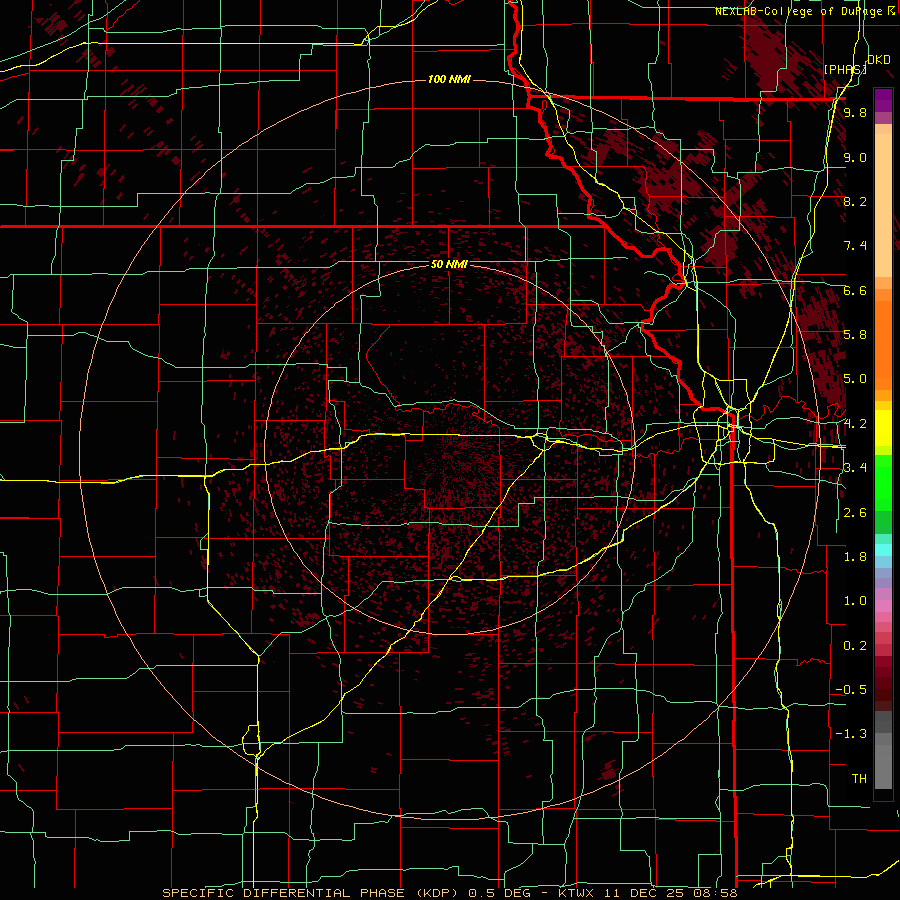Image resolution: width=900 pixels, height=900 pixels.
Task: Click the 9.8 value on the color scale
Action: click(x=855, y=112)
